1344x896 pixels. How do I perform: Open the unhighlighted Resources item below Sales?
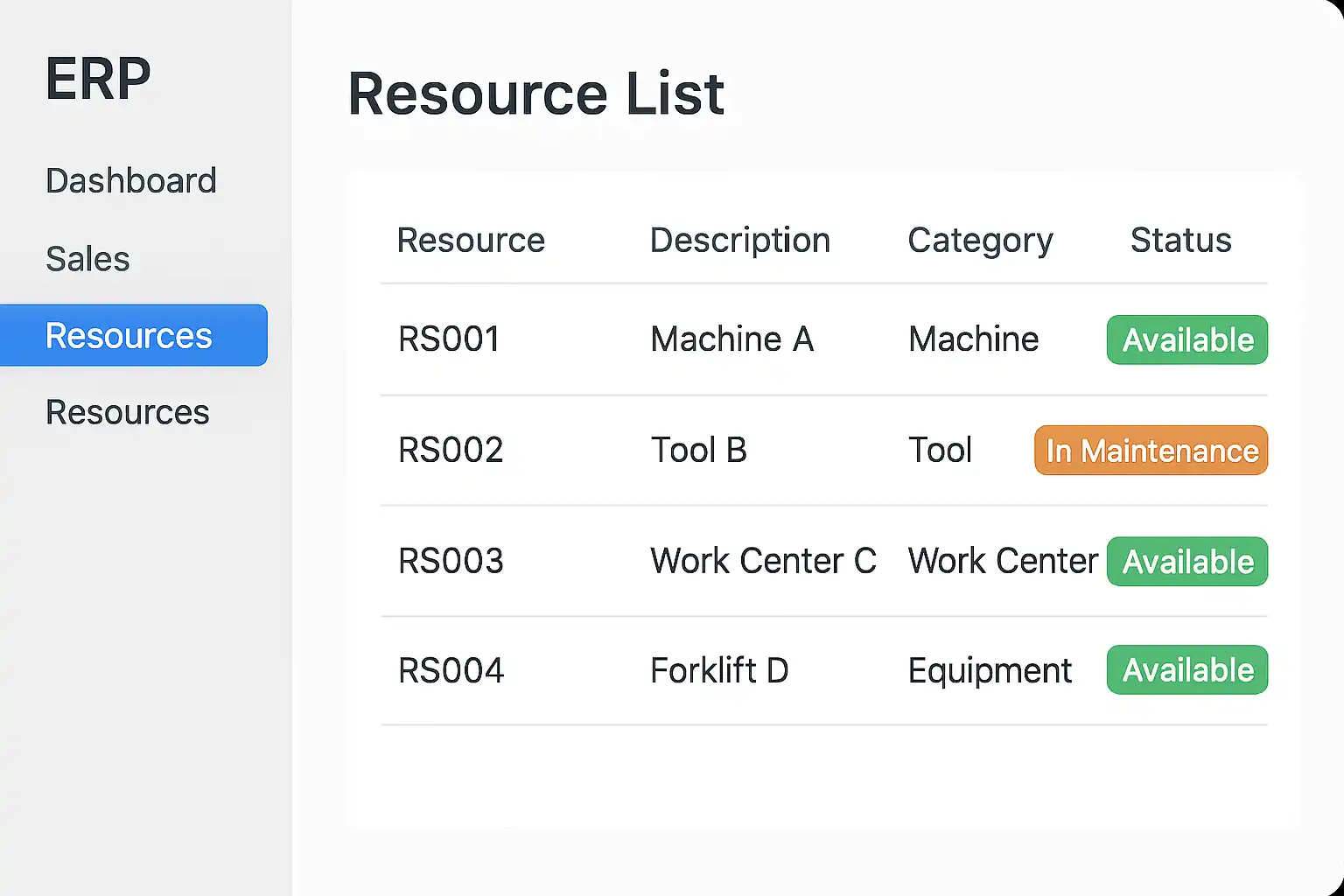(x=128, y=412)
